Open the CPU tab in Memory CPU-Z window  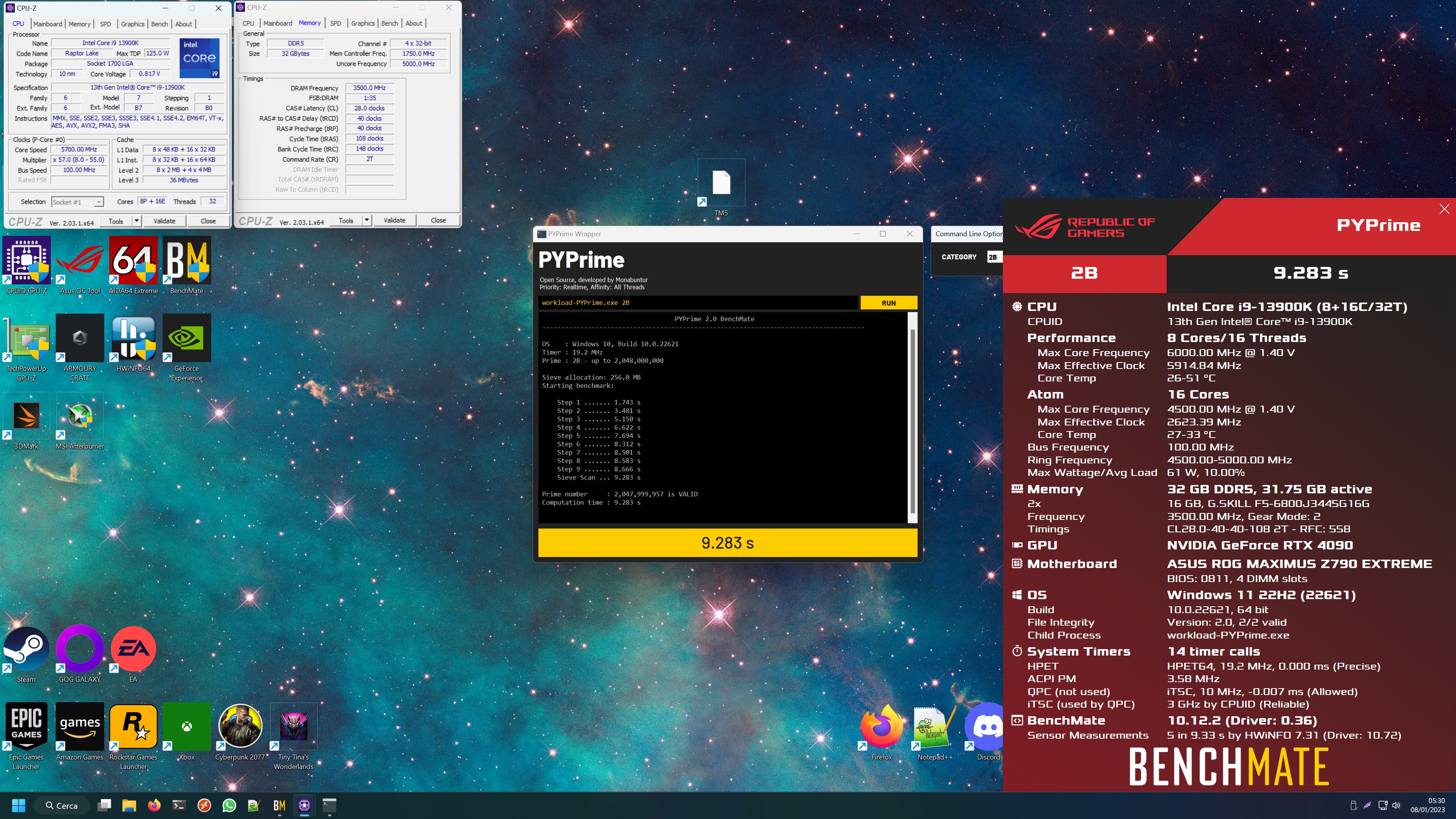248,23
